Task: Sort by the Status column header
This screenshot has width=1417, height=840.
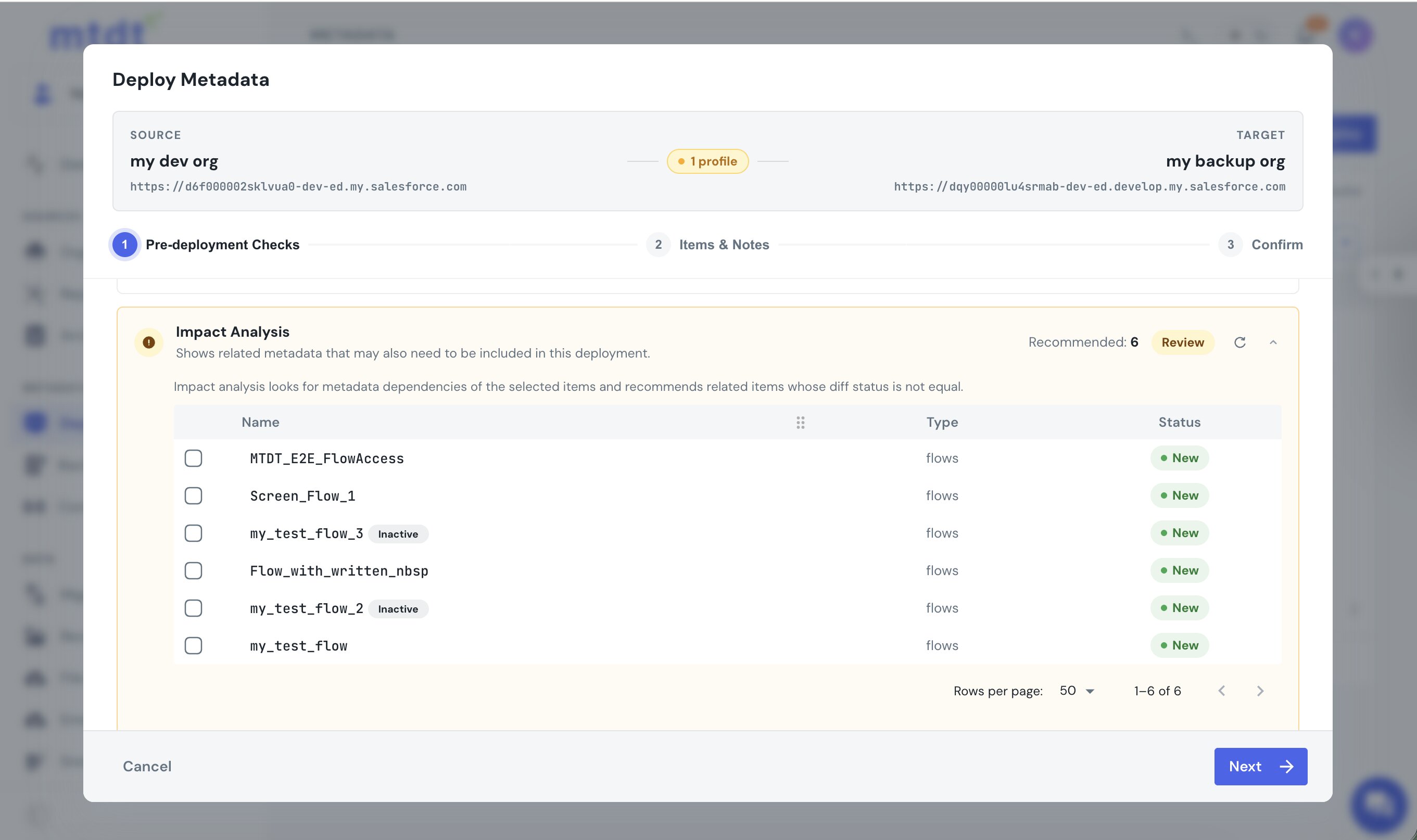Action: pyautogui.click(x=1179, y=422)
